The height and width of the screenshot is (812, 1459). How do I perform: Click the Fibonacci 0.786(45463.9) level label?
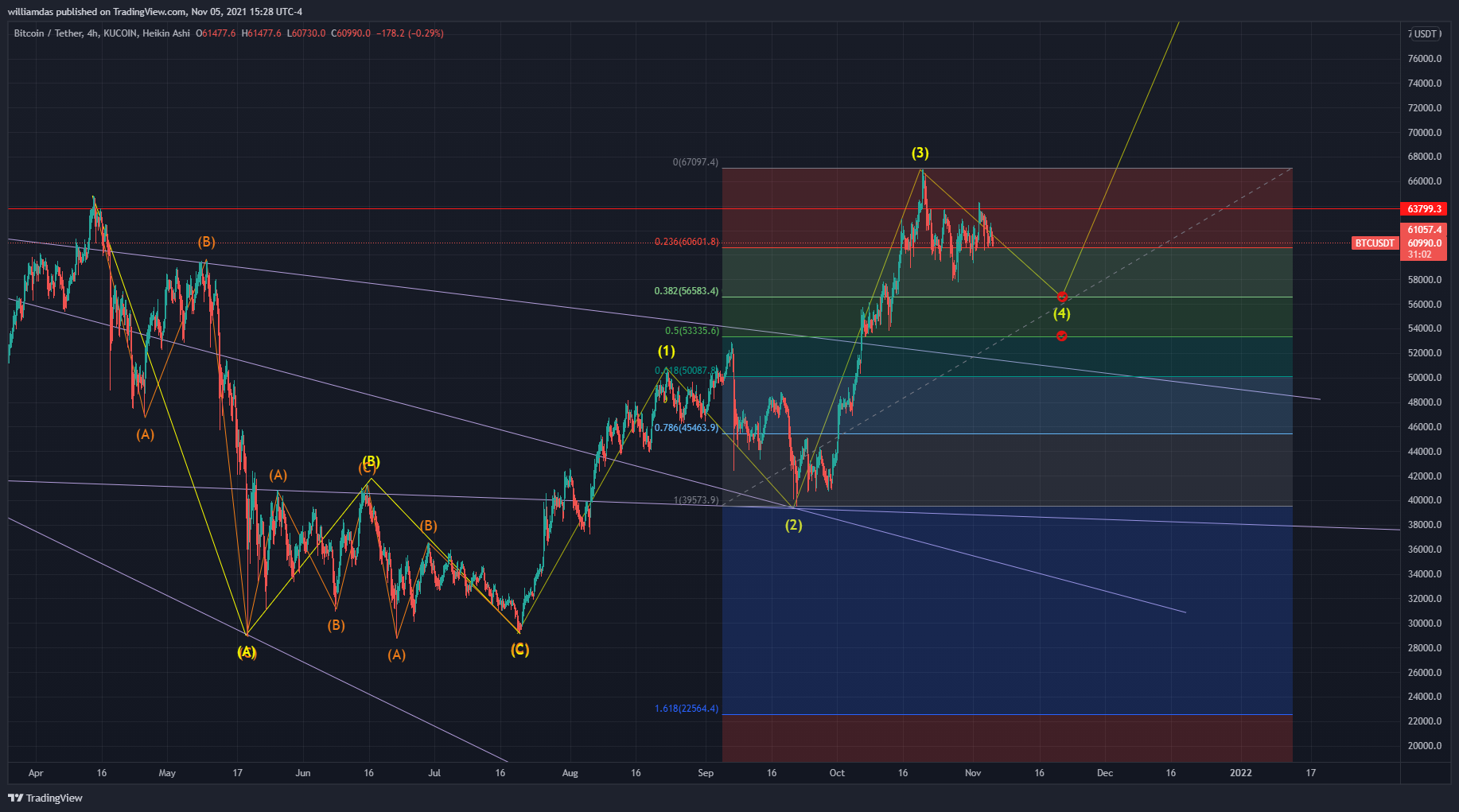pyautogui.click(x=687, y=428)
